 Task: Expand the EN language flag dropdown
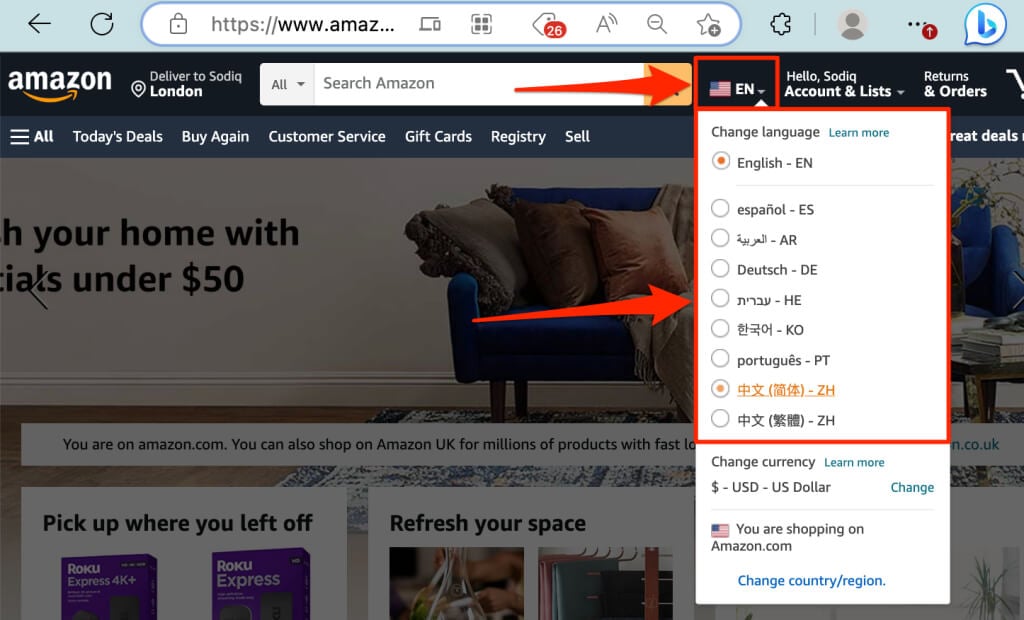737,89
